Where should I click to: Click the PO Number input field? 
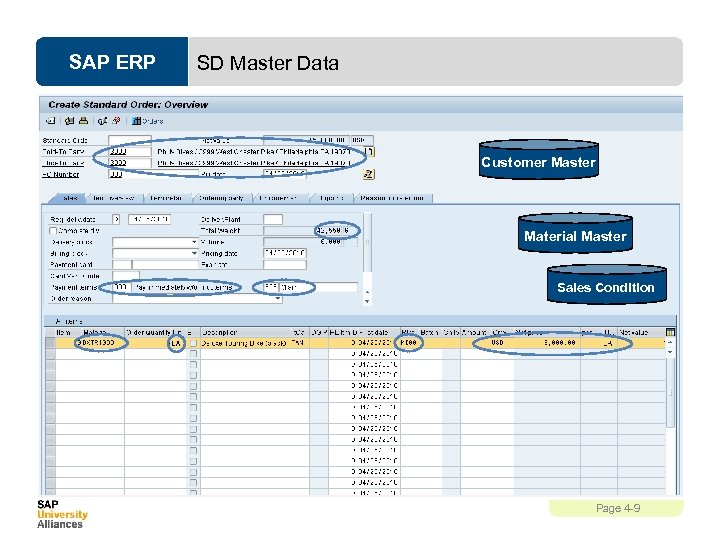click(153, 174)
